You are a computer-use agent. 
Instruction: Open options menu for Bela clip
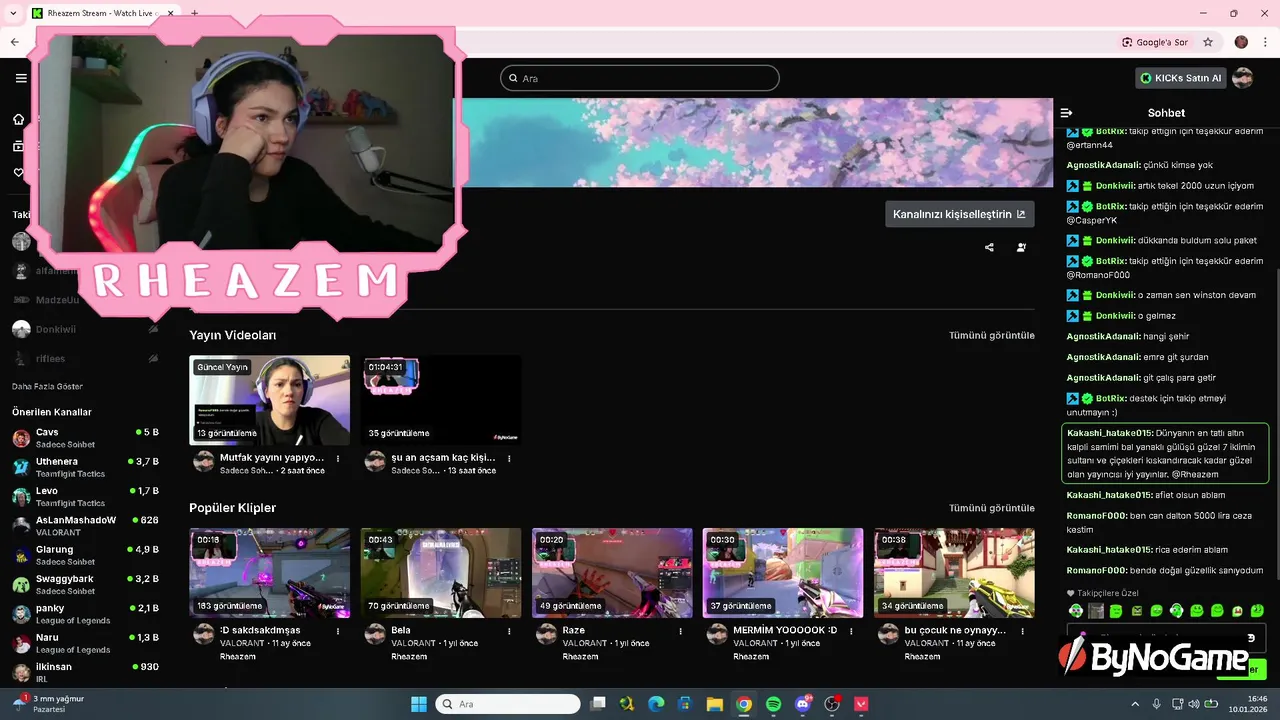pyautogui.click(x=509, y=632)
